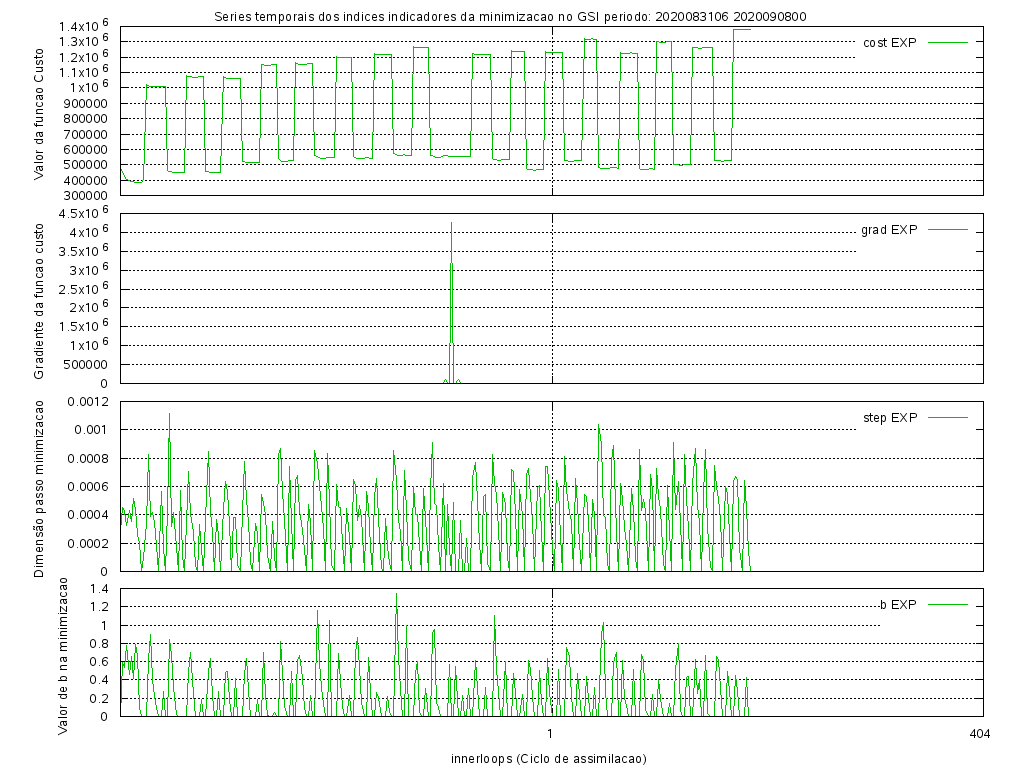Select the x-axis tick label '1'
Image resolution: width=1024 pixels, height=768 pixels.
[550, 735]
